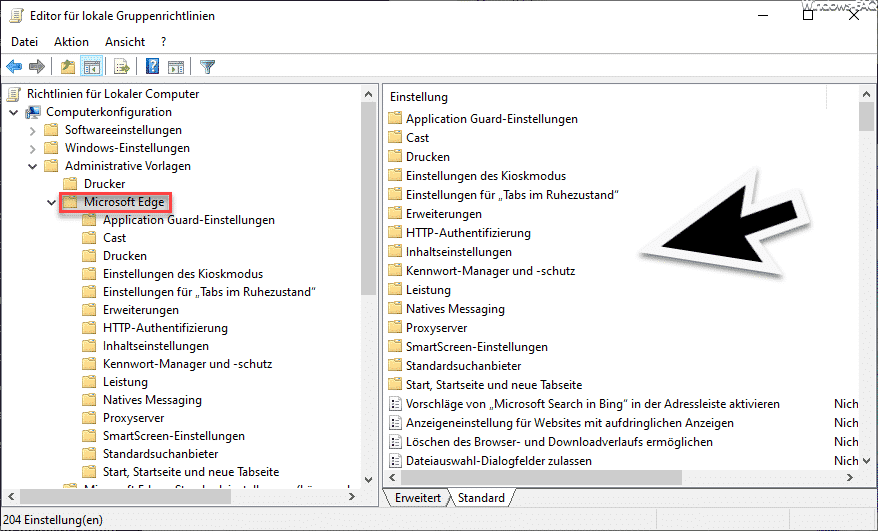Select SmartScreen-Einstellungen in right list

click(x=477, y=347)
